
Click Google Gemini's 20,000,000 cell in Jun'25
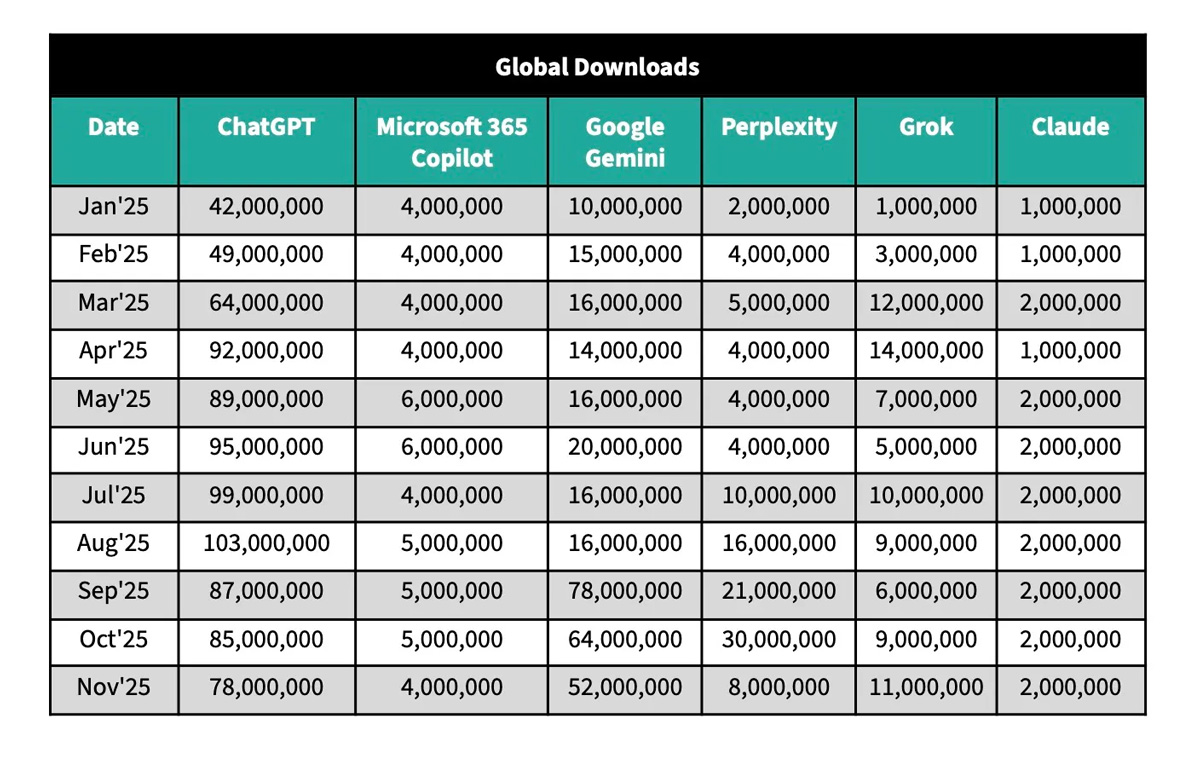pos(625,447)
